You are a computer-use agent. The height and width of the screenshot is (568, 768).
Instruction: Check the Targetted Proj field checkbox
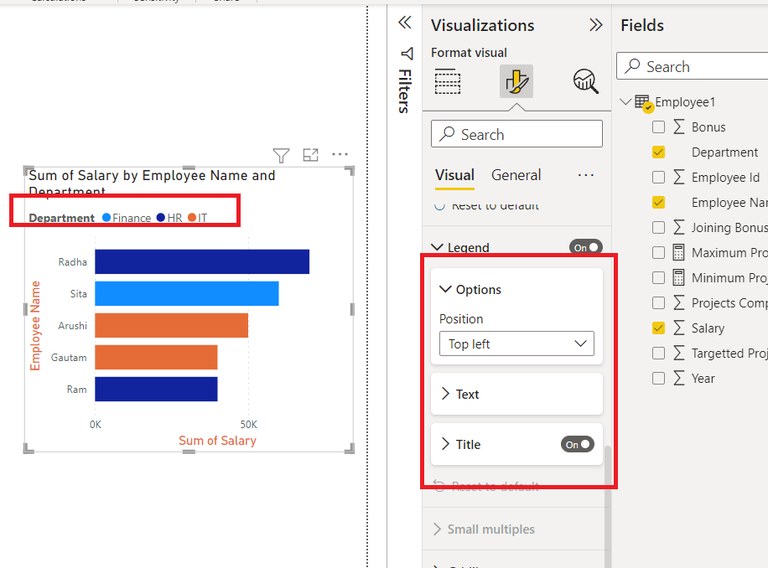(658, 353)
